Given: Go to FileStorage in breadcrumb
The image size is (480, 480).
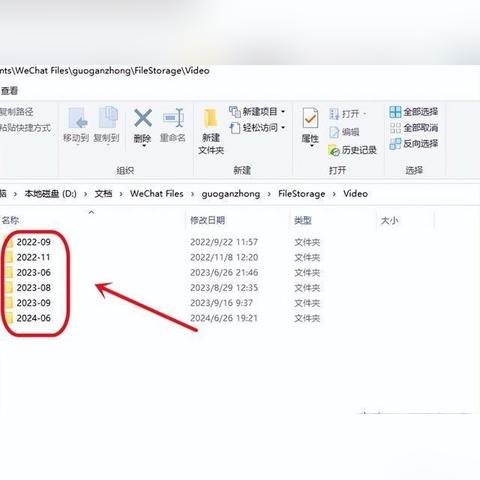Looking at the screenshot, I should tap(302, 194).
